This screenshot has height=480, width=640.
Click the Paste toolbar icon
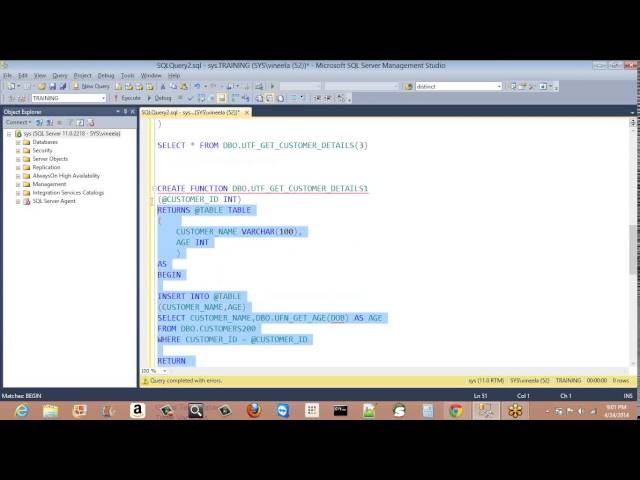(184, 87)
